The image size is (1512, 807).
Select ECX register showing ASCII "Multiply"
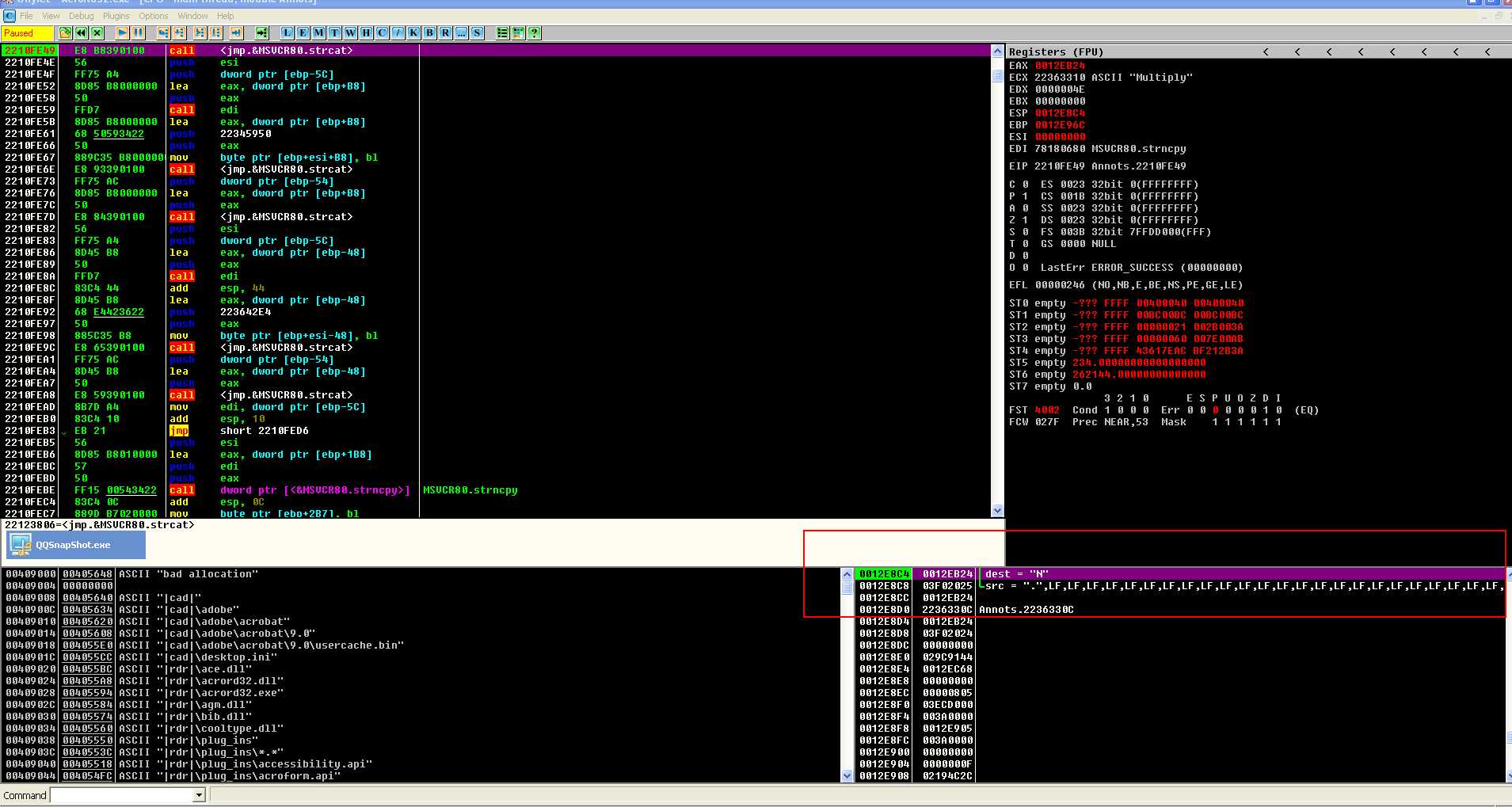(1101, 78)
